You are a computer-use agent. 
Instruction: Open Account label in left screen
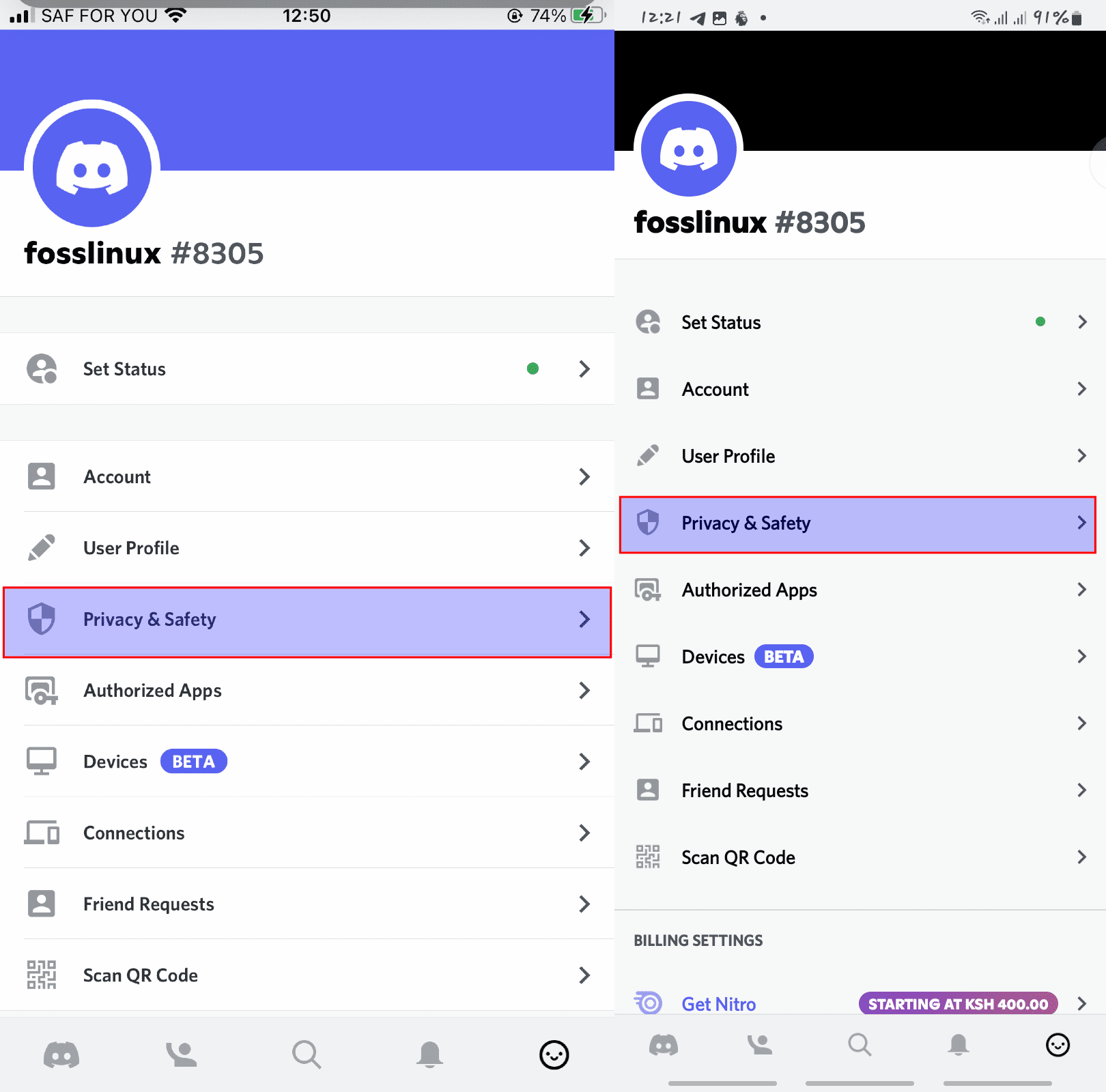(x=117, y=476)
